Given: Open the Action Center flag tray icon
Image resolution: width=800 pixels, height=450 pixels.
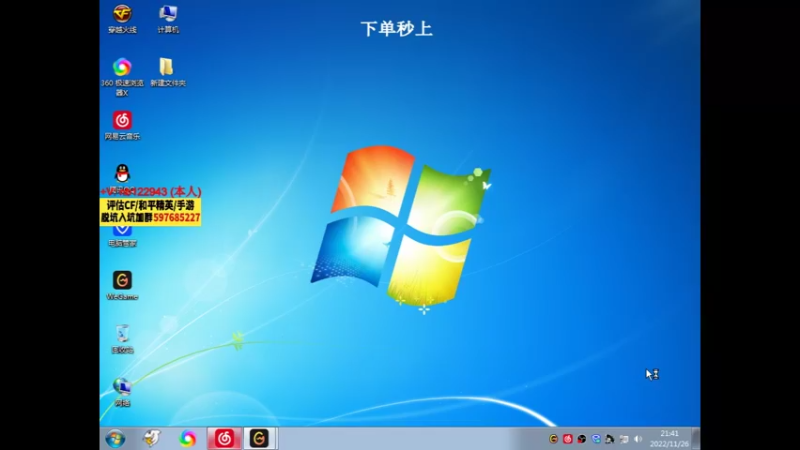Looking at the screenshot, I should pyautogui.click(x=624, y=439).
